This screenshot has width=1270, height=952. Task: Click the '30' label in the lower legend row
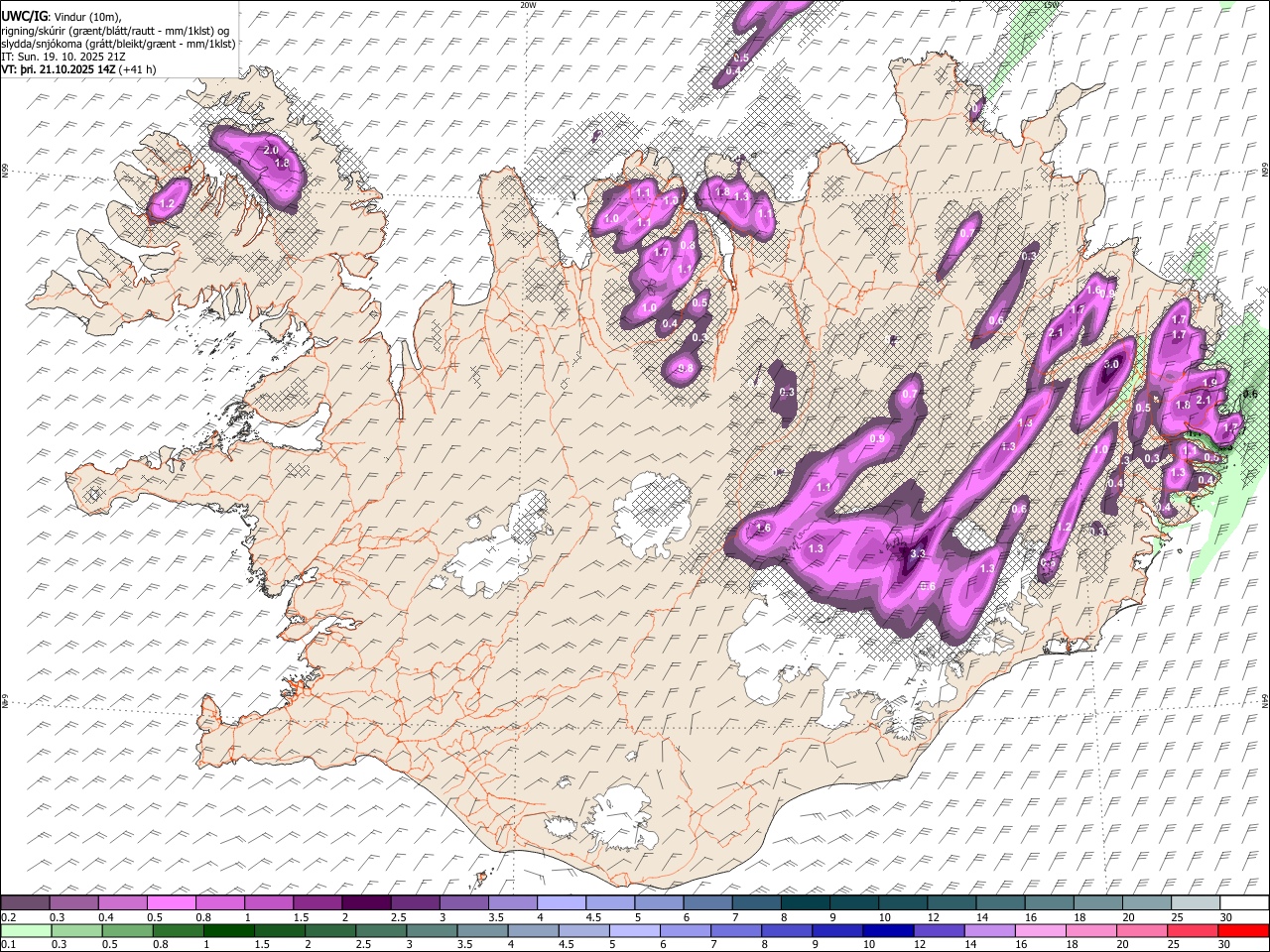click(x=1224, y=944)
